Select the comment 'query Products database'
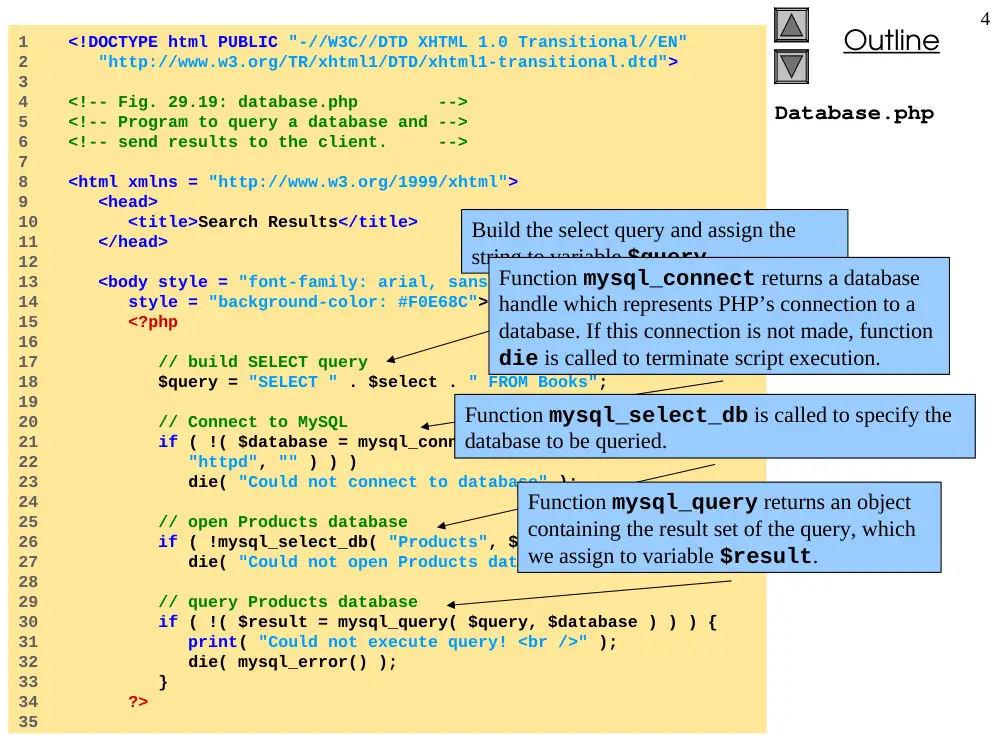 [x=288, y=602]
